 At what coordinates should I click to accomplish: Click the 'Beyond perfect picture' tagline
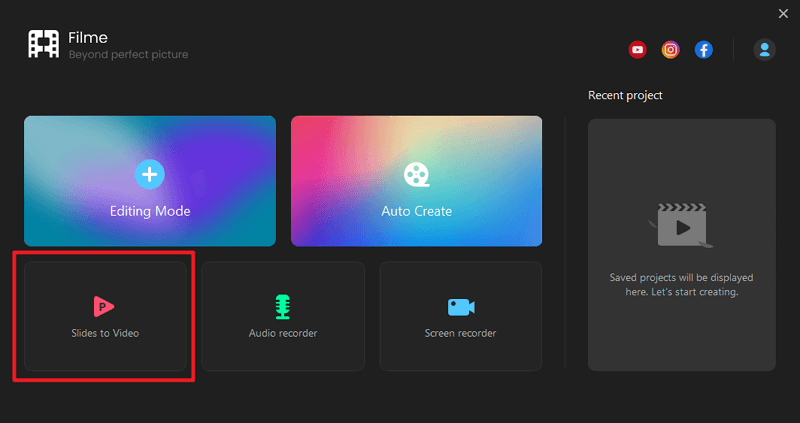pyautogui.click(x=129, y=55)
